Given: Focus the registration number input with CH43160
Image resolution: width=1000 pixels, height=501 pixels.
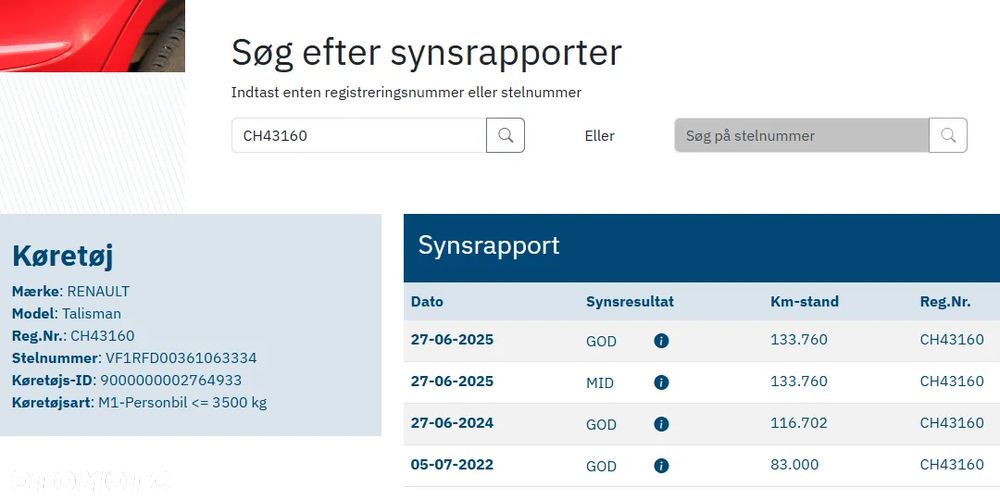Looking at the screenshot, I should click(358, 136).
